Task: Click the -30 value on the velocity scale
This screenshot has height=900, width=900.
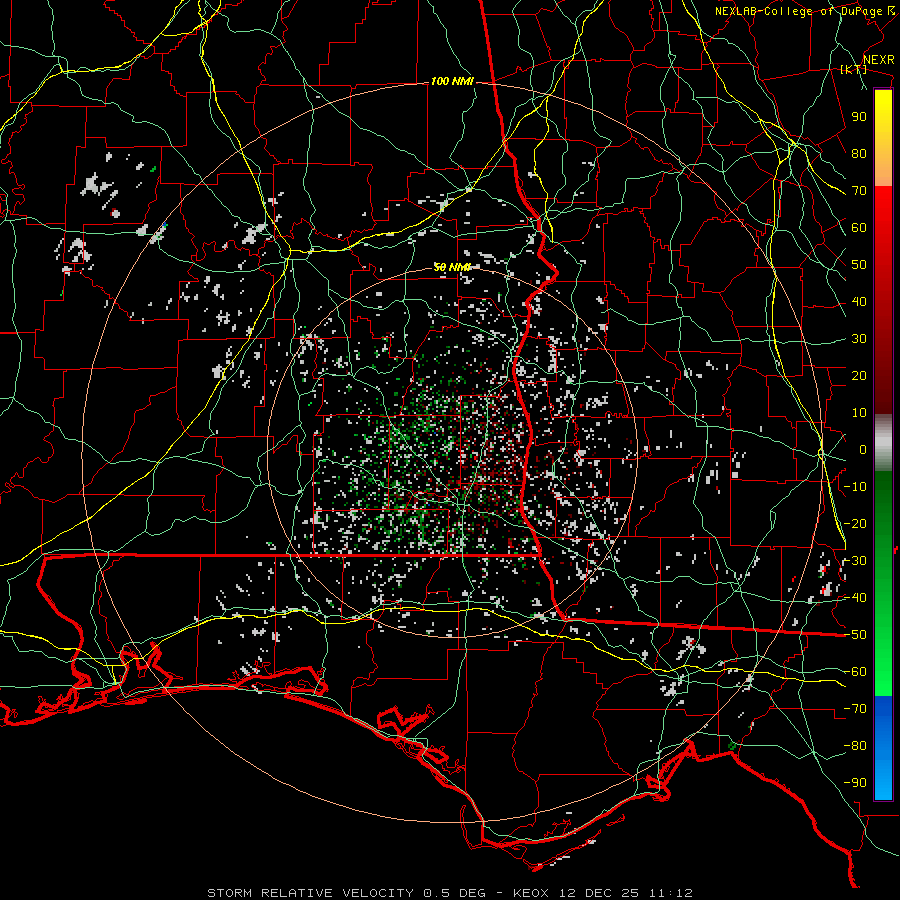Action: pyautogui.click(x=855, y=561)
